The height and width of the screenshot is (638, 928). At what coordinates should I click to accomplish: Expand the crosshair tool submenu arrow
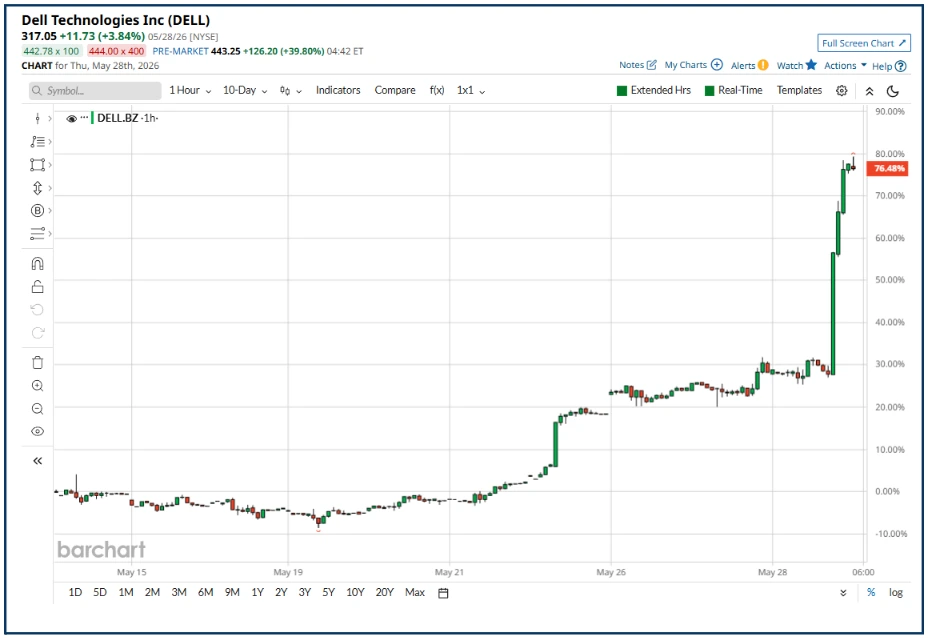(50, 118)
